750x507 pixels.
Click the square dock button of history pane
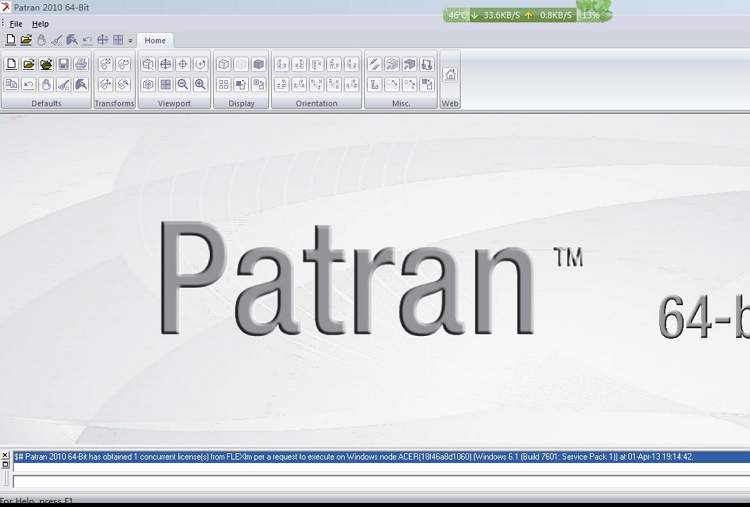click(5, 464)
